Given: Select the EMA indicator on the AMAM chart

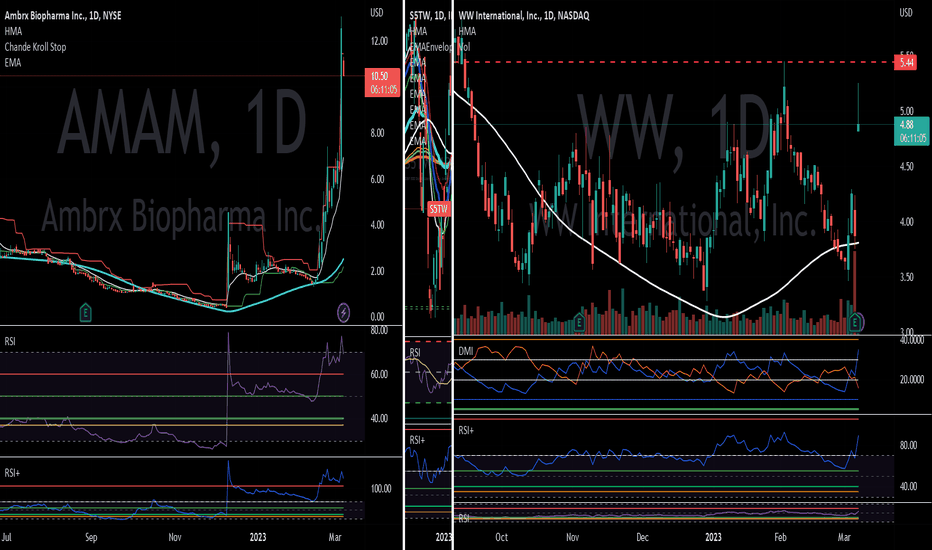Looking at the screenshot, I should click(x=12, y=62).
